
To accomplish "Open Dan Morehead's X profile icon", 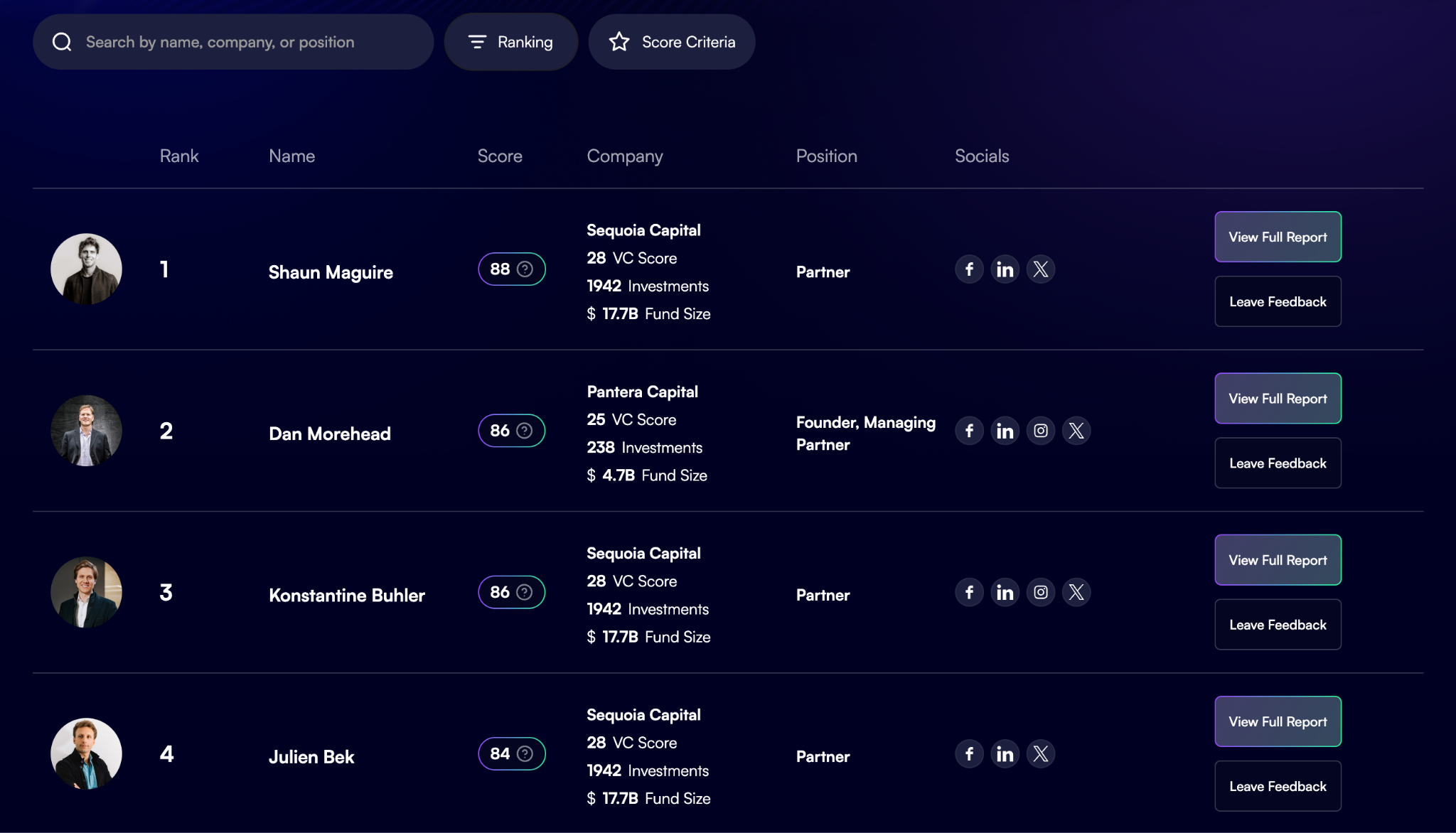I will [x=1076, y=431].
